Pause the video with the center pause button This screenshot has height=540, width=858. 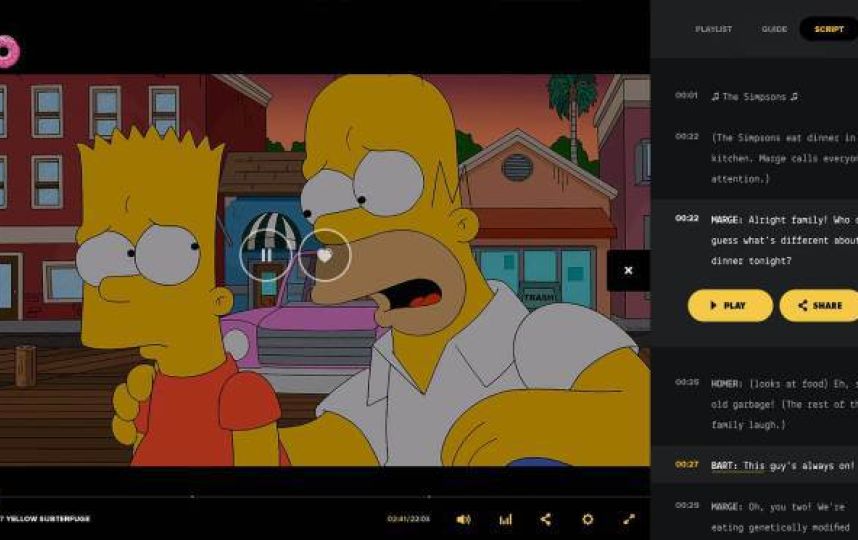[x=266, y=255]
